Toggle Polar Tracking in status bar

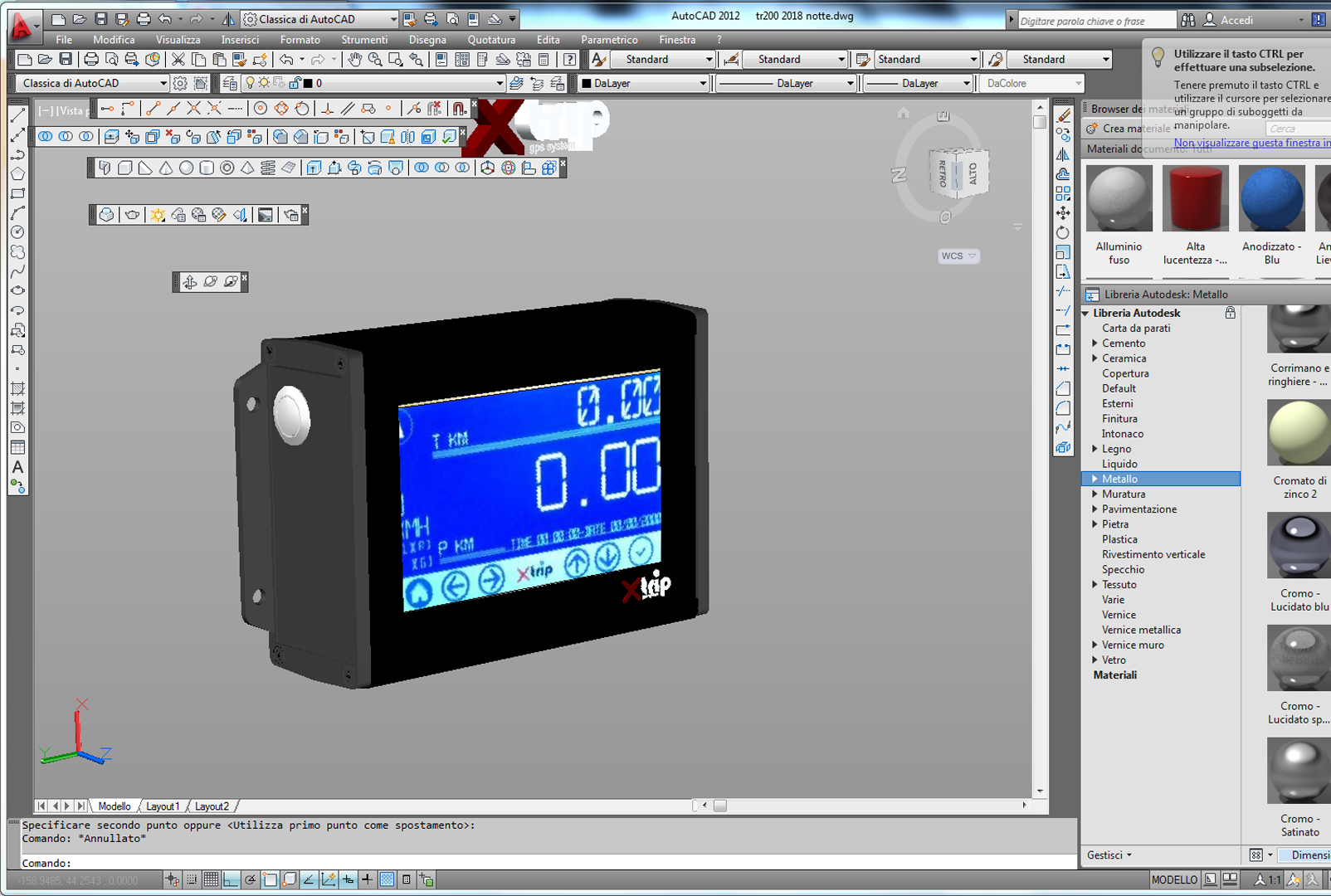[250, 879]
